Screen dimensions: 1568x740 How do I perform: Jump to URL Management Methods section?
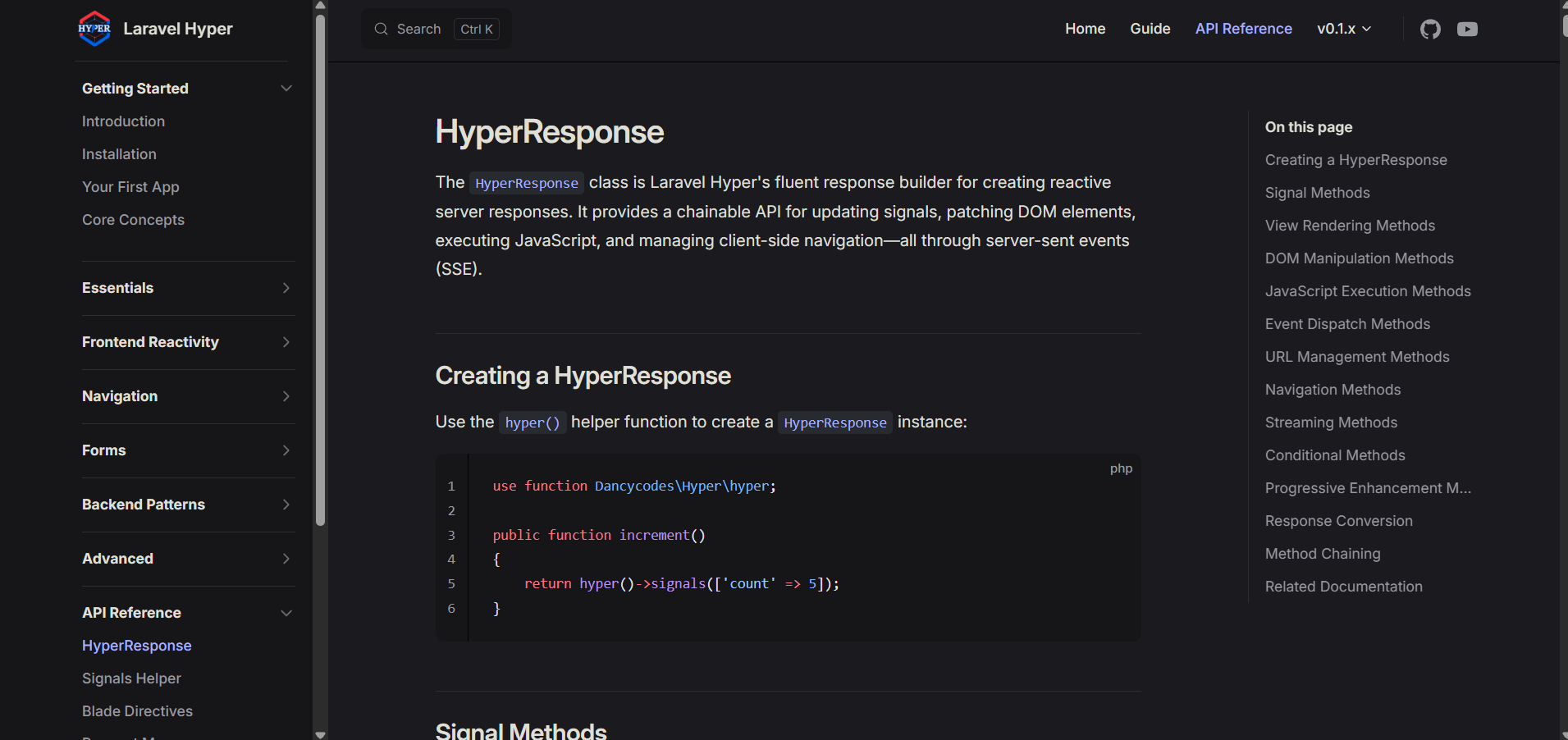point(1357,357)
